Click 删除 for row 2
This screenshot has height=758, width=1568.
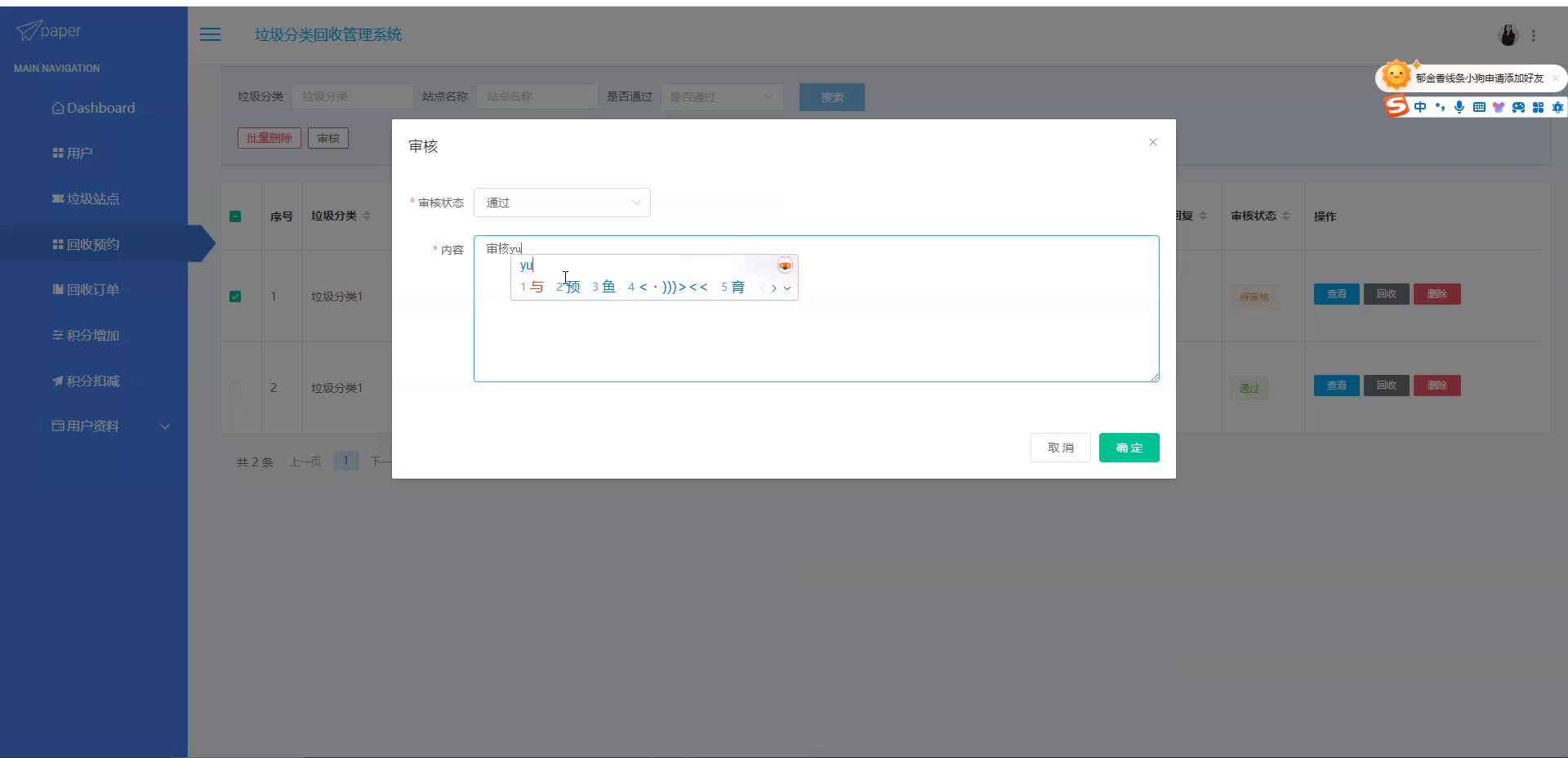[x=1437, y=386]
